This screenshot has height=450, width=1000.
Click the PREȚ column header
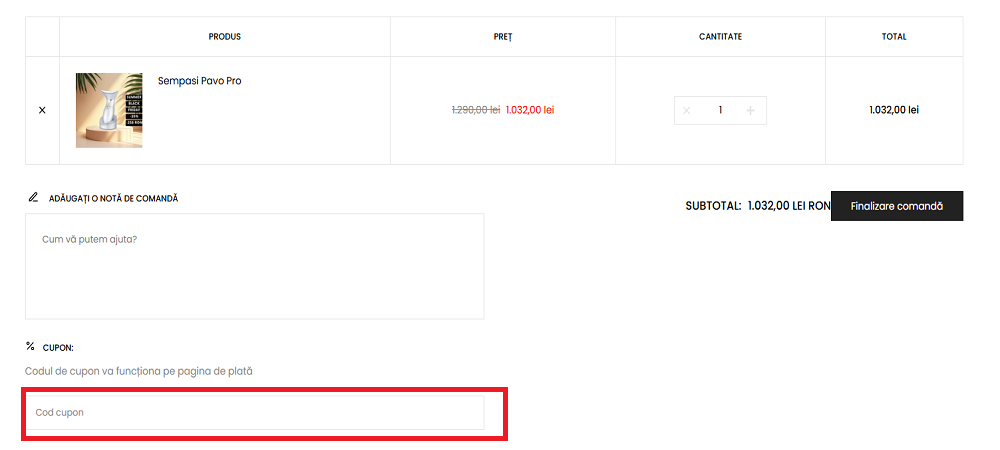pos(502,37)
